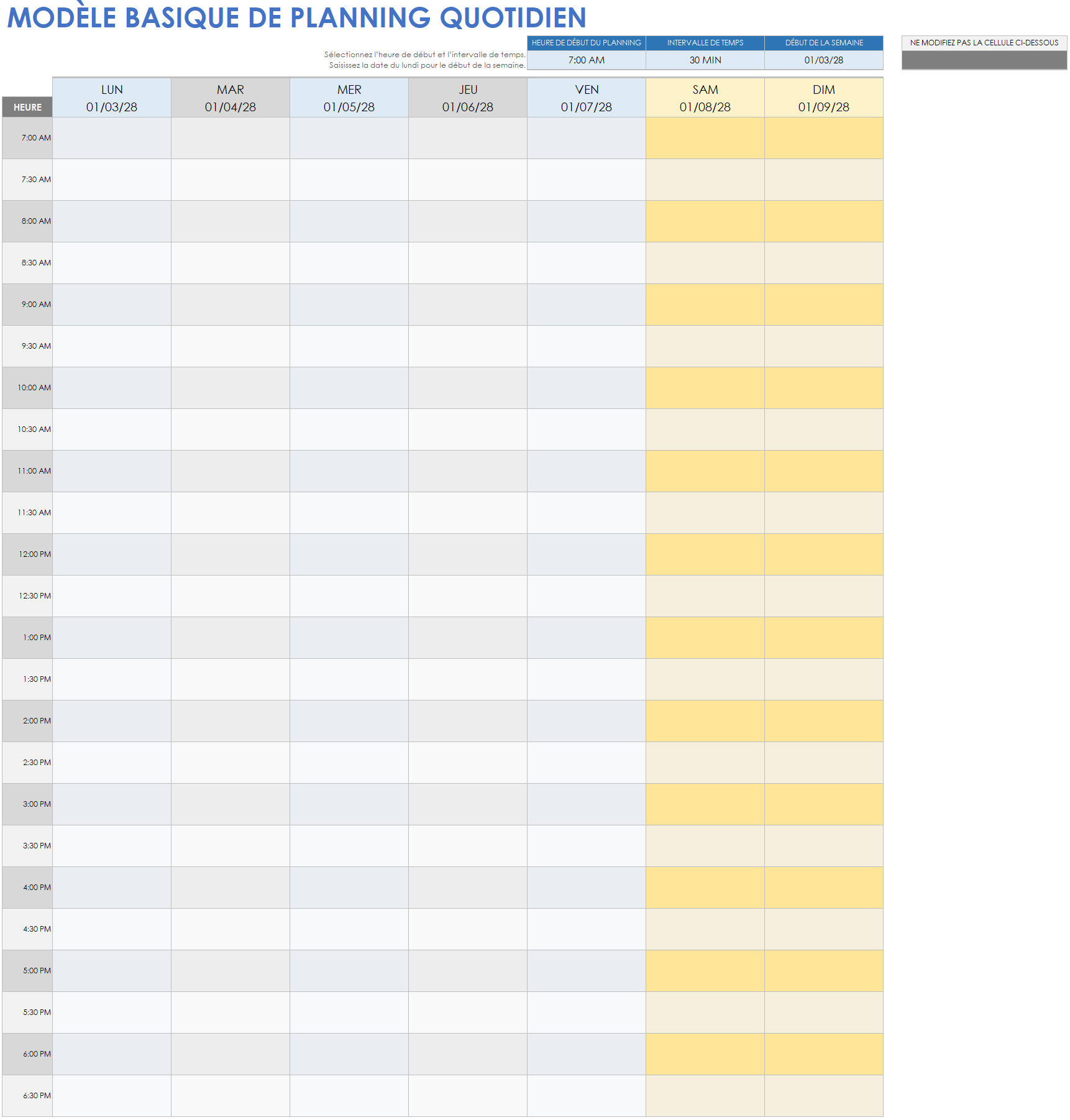This screenshot has width=1070, height=1120.
Task: Click the 11:30 AM time label
Action: pos(27,513)
